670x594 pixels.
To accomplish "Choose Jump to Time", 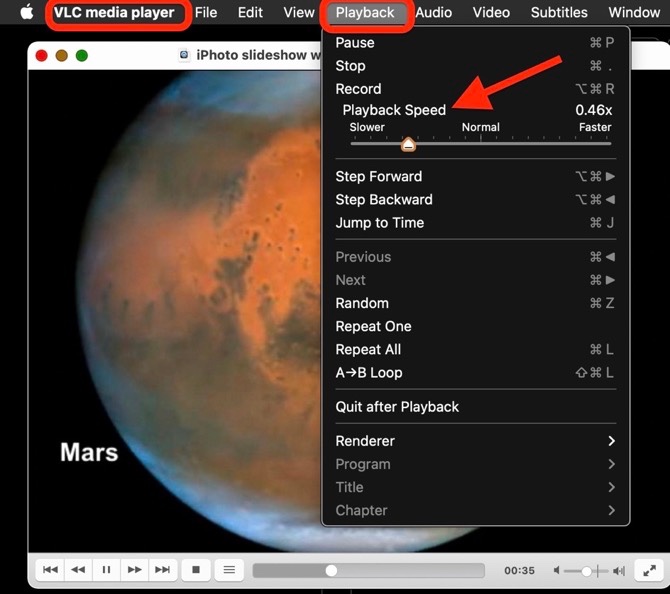I will 475,223.
